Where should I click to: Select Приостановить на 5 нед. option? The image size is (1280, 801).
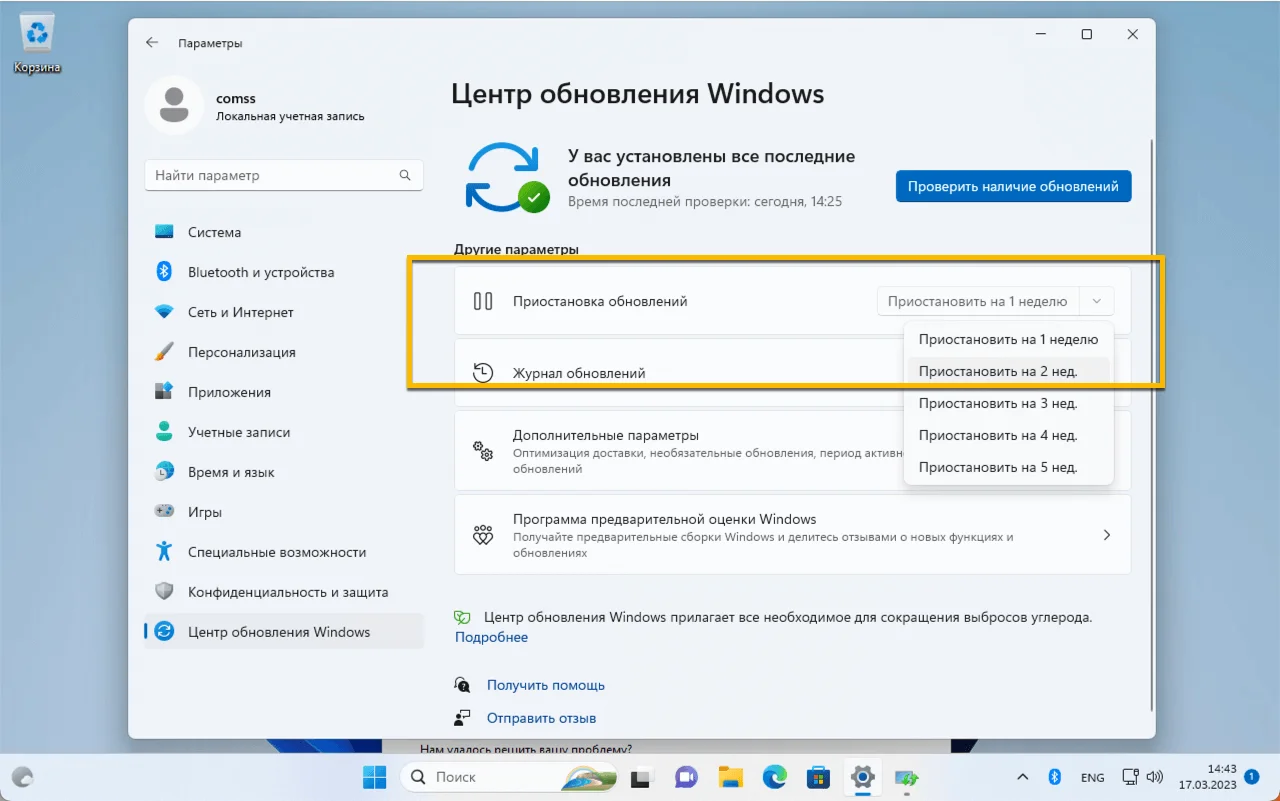(x=1008, y=467)
